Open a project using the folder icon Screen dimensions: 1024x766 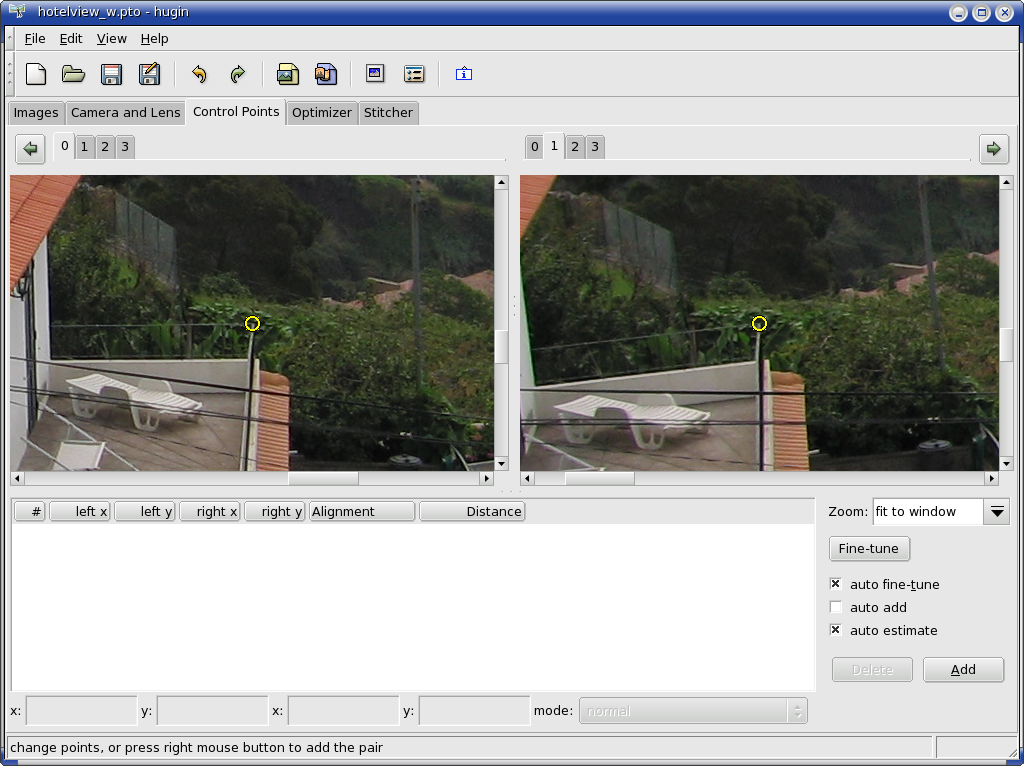tap(73, 74)
